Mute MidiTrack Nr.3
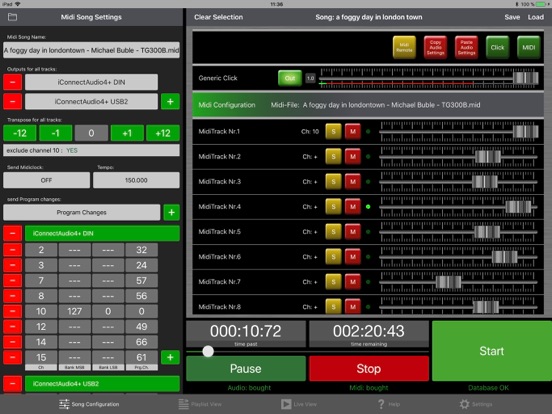Screen dimensions: 552x414 tap(353, 182)
